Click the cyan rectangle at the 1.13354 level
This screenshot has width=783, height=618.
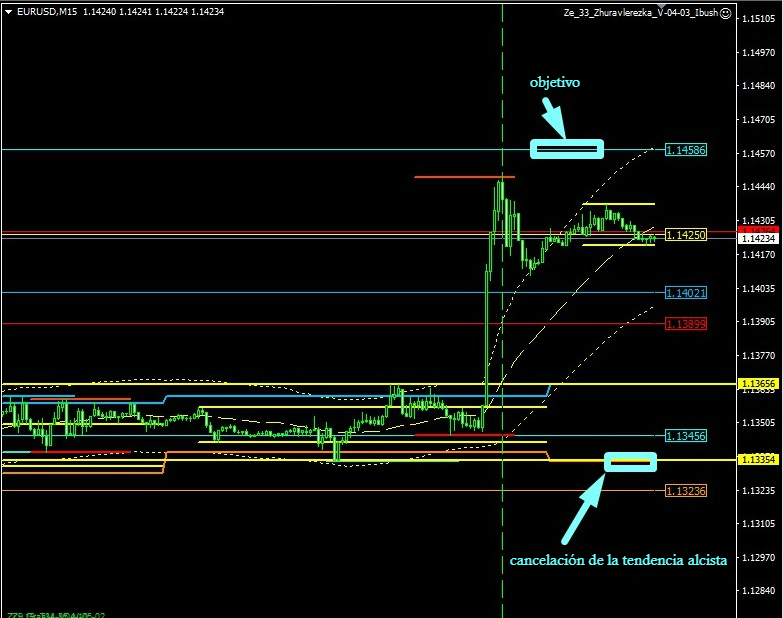pos(630,461)
